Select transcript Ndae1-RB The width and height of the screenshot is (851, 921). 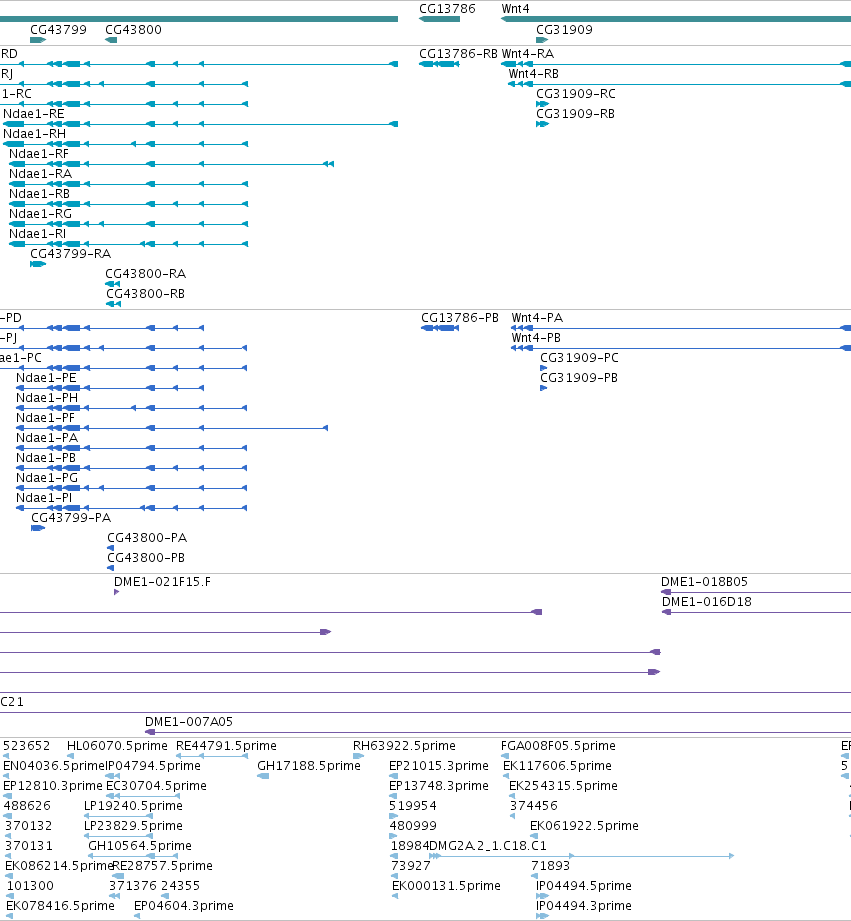39,194
